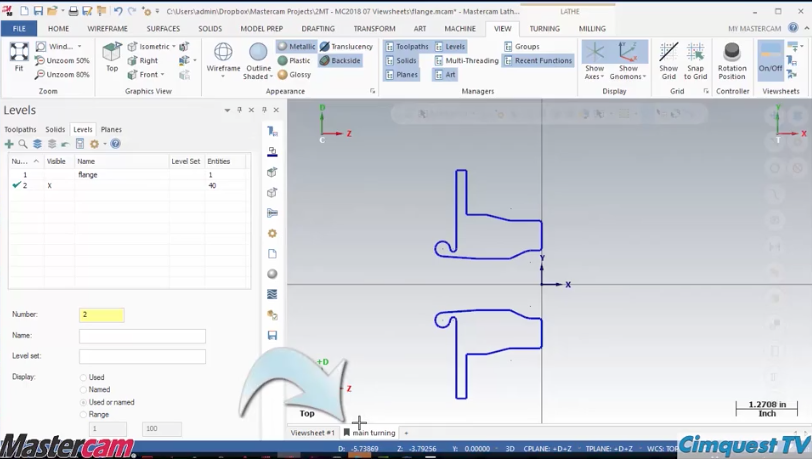Switch to Right graphics view
The height and width of the screenshot is (459, 812).
143,61
